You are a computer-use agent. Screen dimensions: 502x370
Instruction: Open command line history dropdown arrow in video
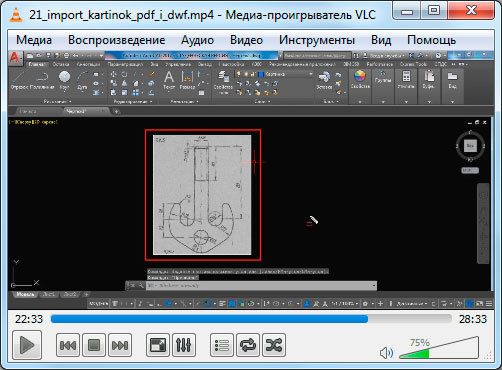[373, 286]
